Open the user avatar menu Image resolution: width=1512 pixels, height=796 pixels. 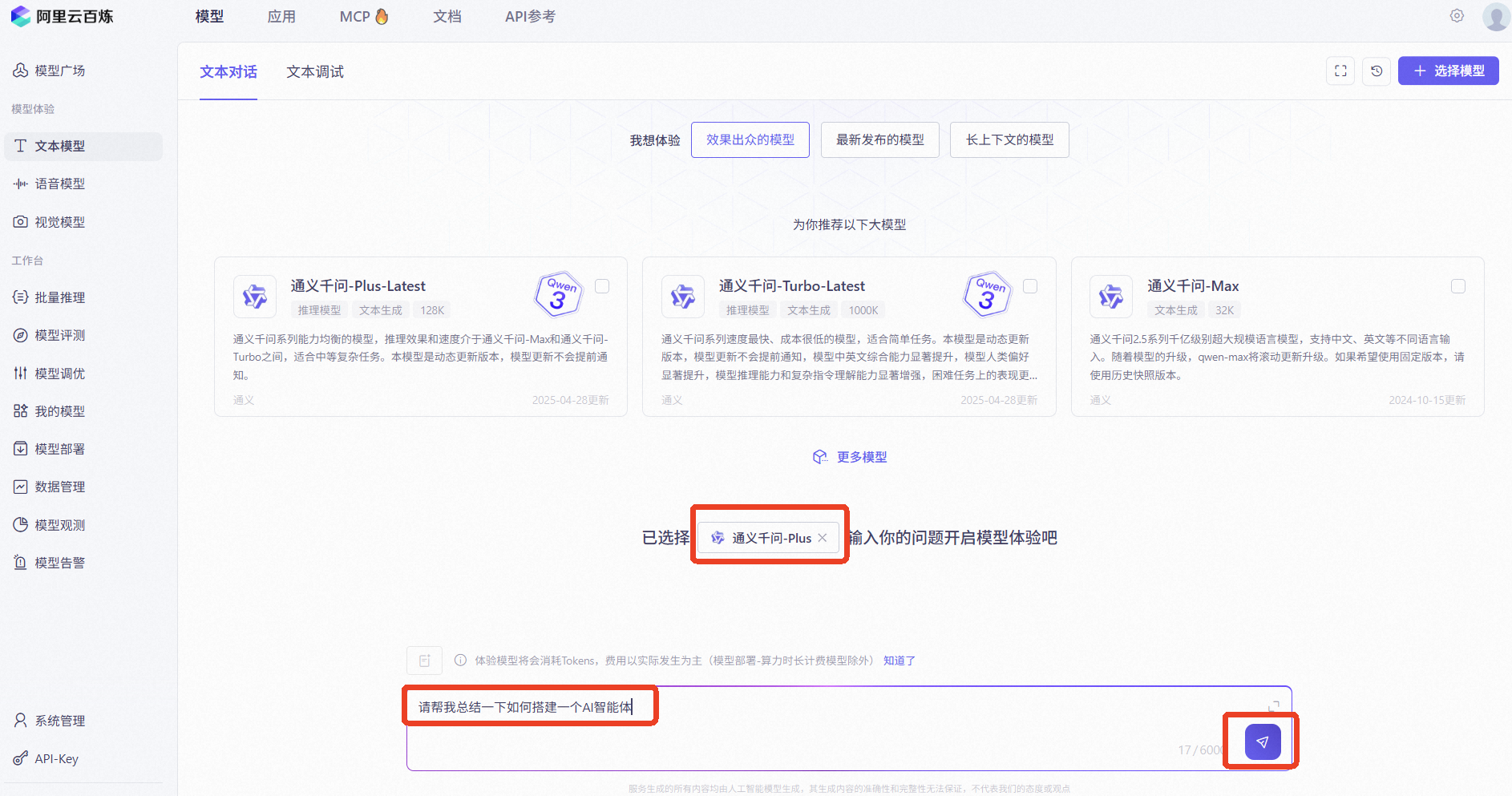pos(1496,16)
